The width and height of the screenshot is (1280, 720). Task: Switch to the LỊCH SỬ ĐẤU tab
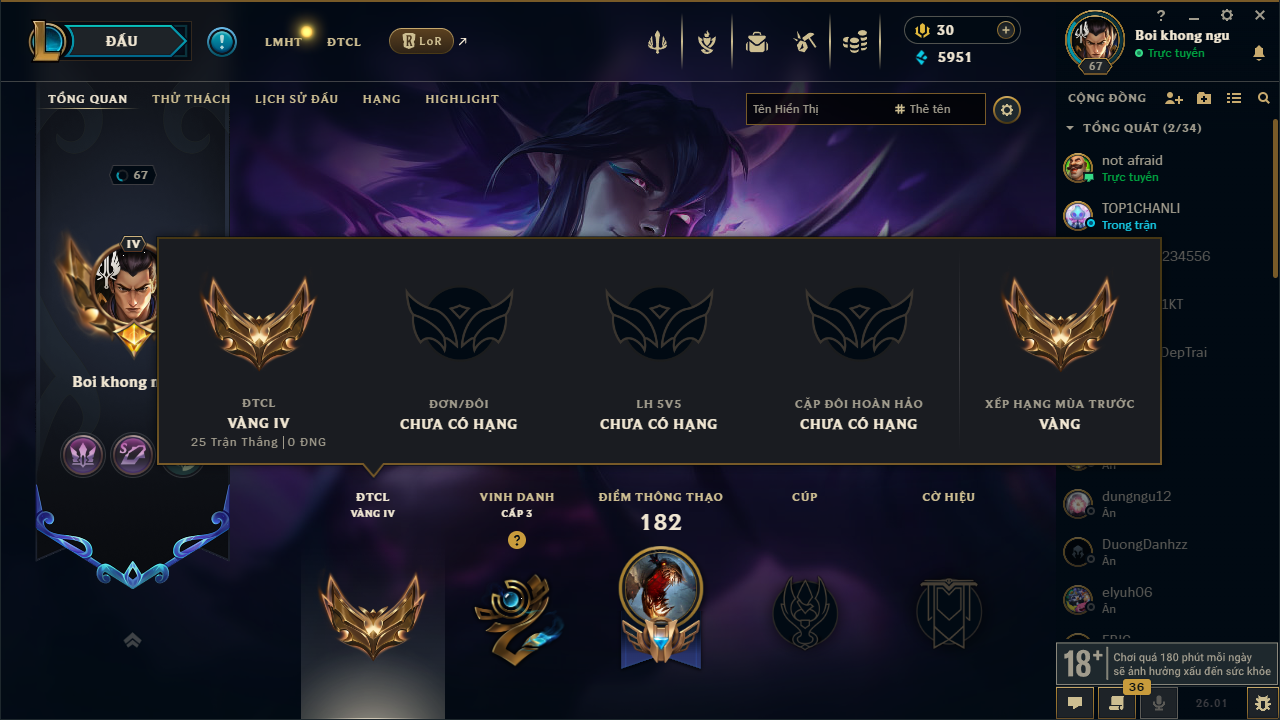296,99
